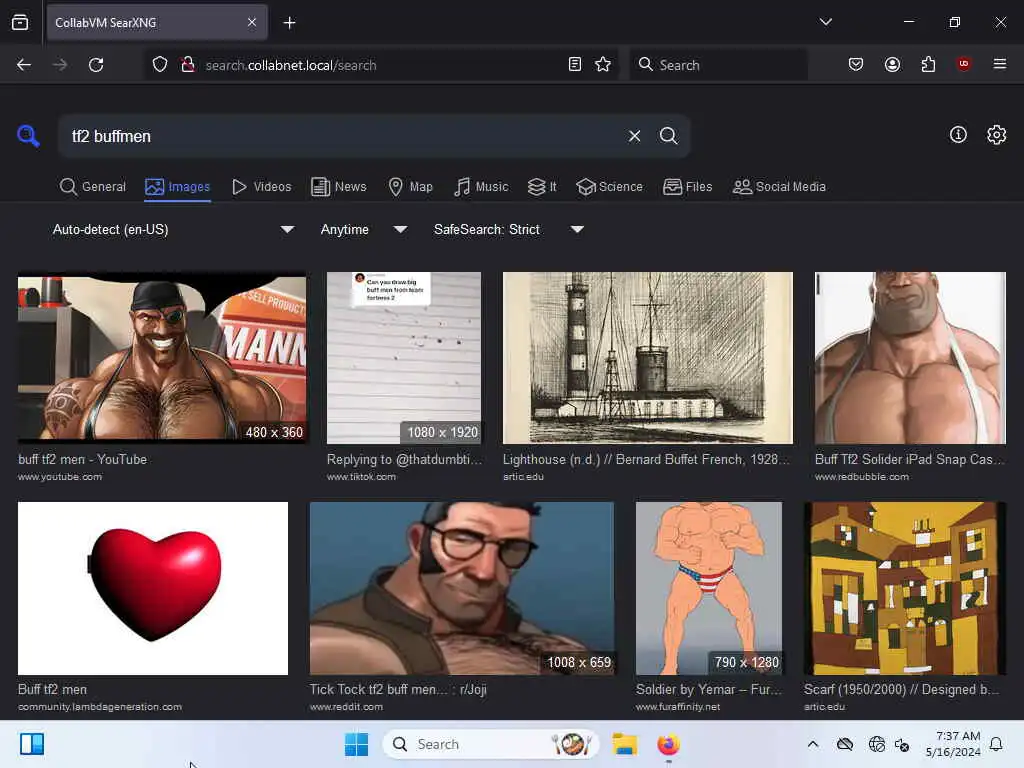Open the 'Replying to @thatdumbti...' TikTok result
This screenshot has height=768, width=1024.
coord(404,459)
